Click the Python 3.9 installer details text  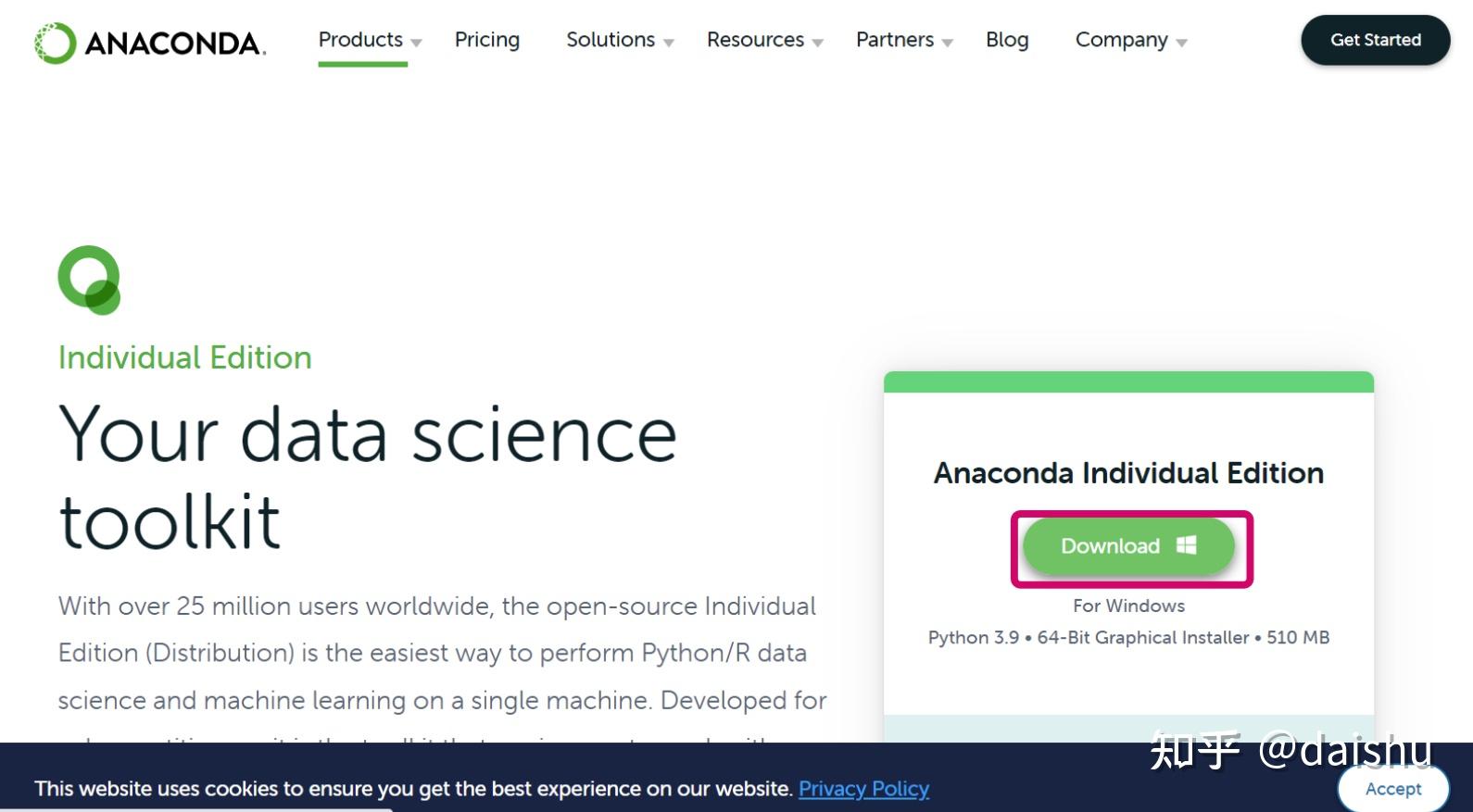coord(1128,637)
